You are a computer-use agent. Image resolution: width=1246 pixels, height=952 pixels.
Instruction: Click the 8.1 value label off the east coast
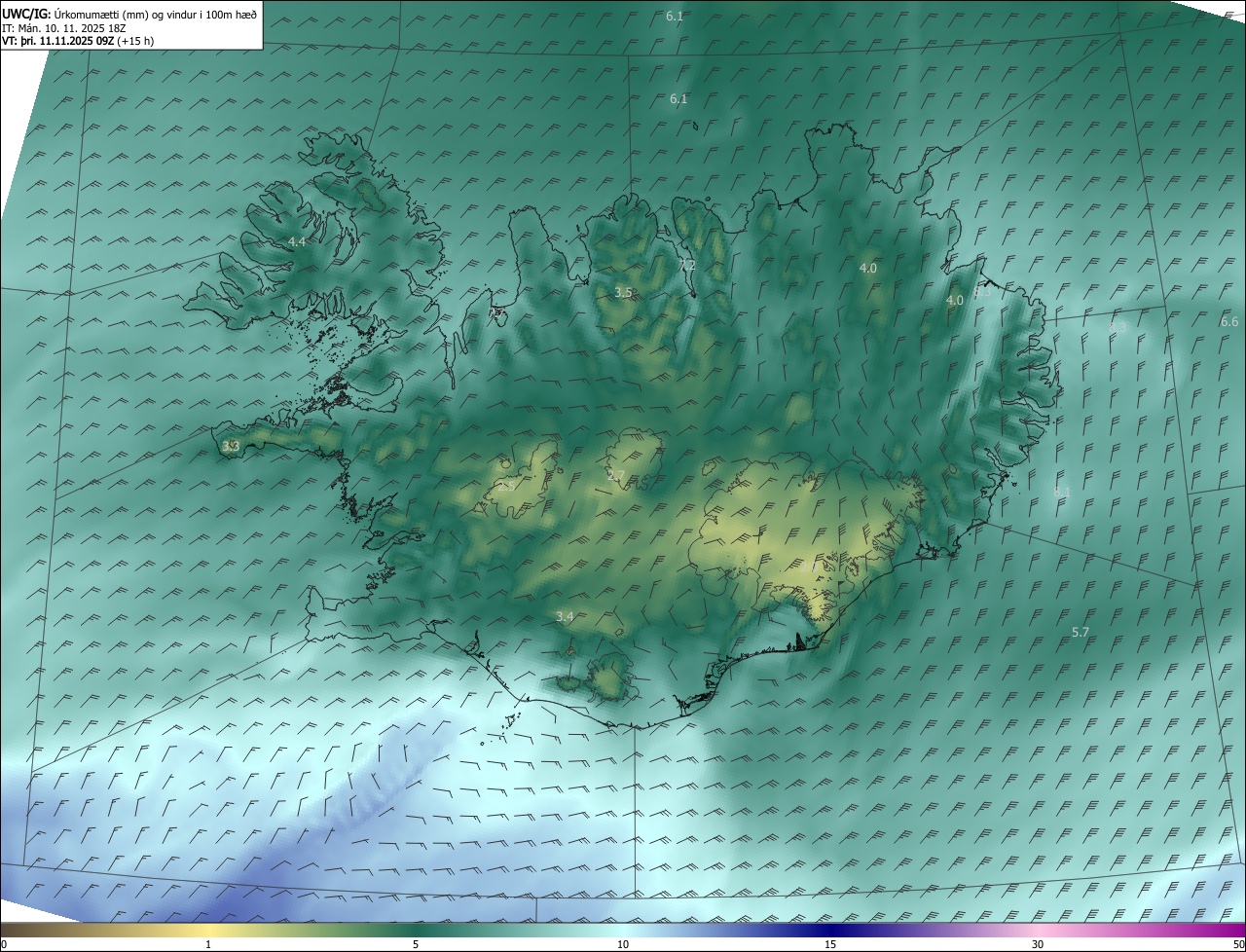point(1062,492)
